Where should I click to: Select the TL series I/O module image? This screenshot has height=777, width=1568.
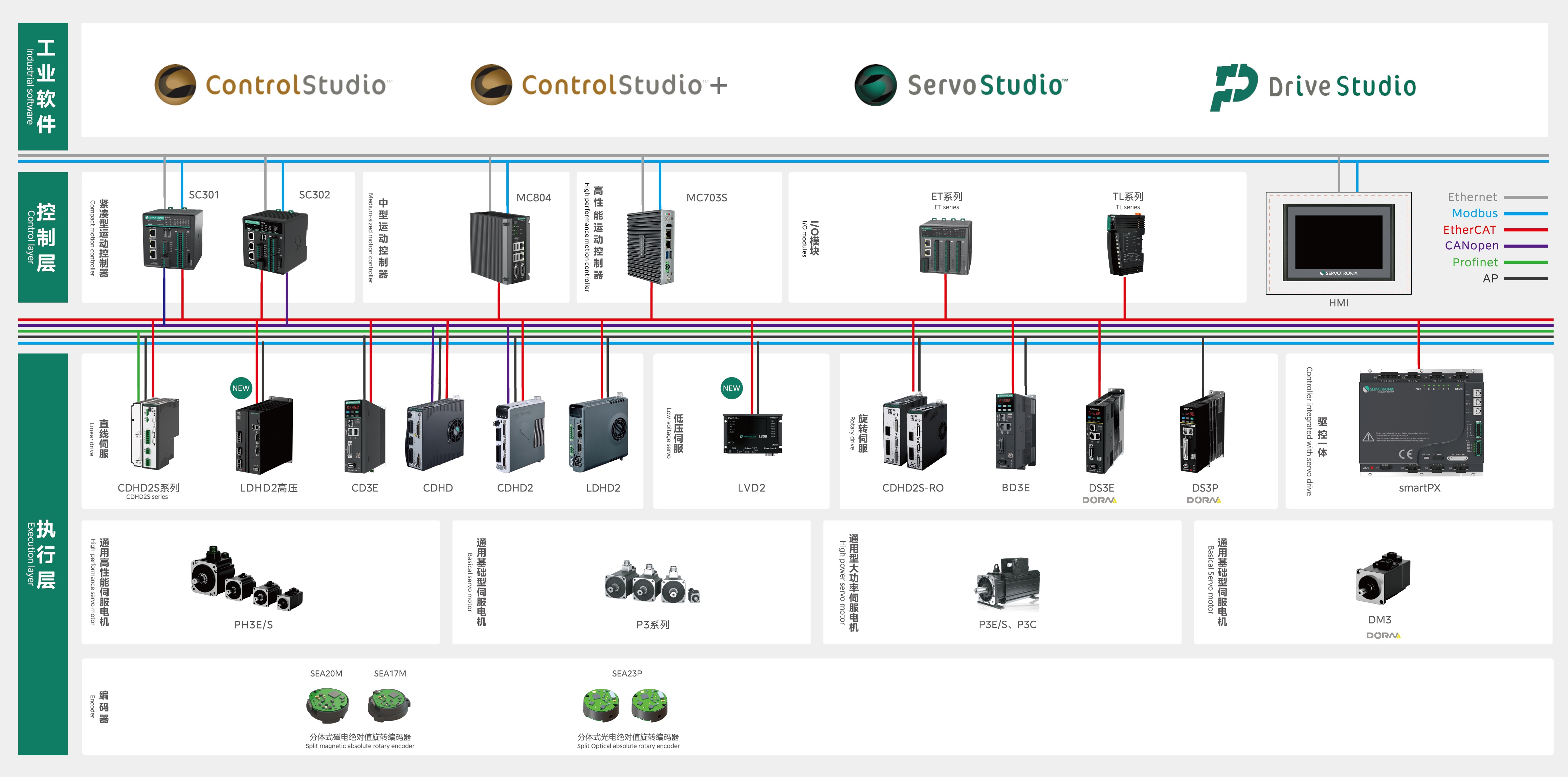tap(1126, 245)
